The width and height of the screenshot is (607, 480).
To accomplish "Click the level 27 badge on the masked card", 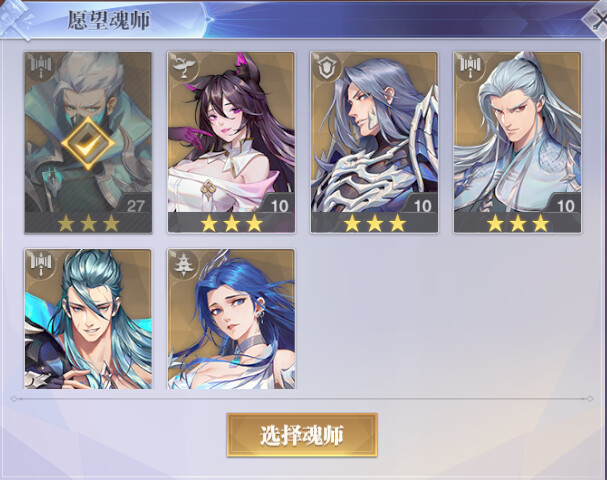I will pos(135,206).
